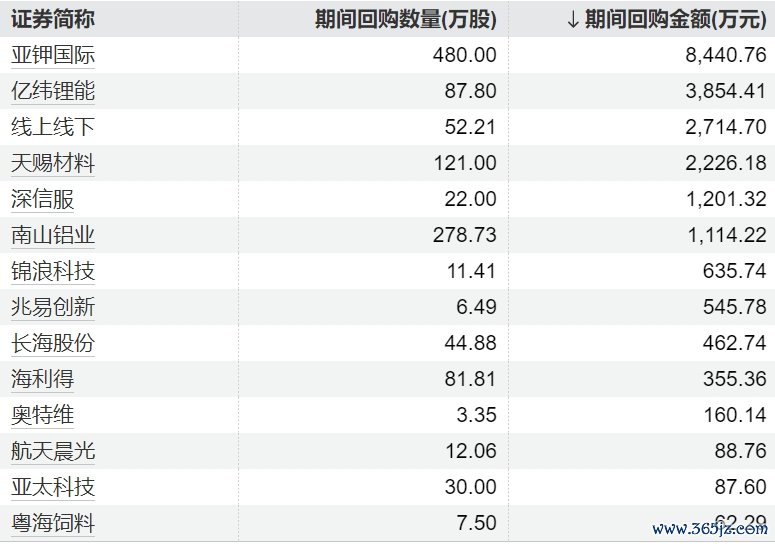The width and height of the screenshot is (775, 544).
Task: Select the 3.35 quantity cell
Action: [x=373, y=416]
